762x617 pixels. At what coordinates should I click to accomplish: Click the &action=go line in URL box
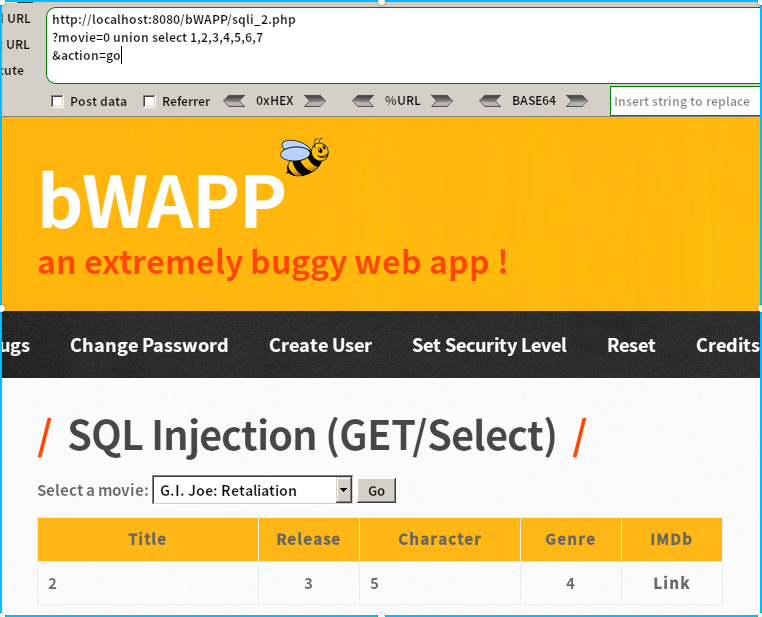(86, 56)
